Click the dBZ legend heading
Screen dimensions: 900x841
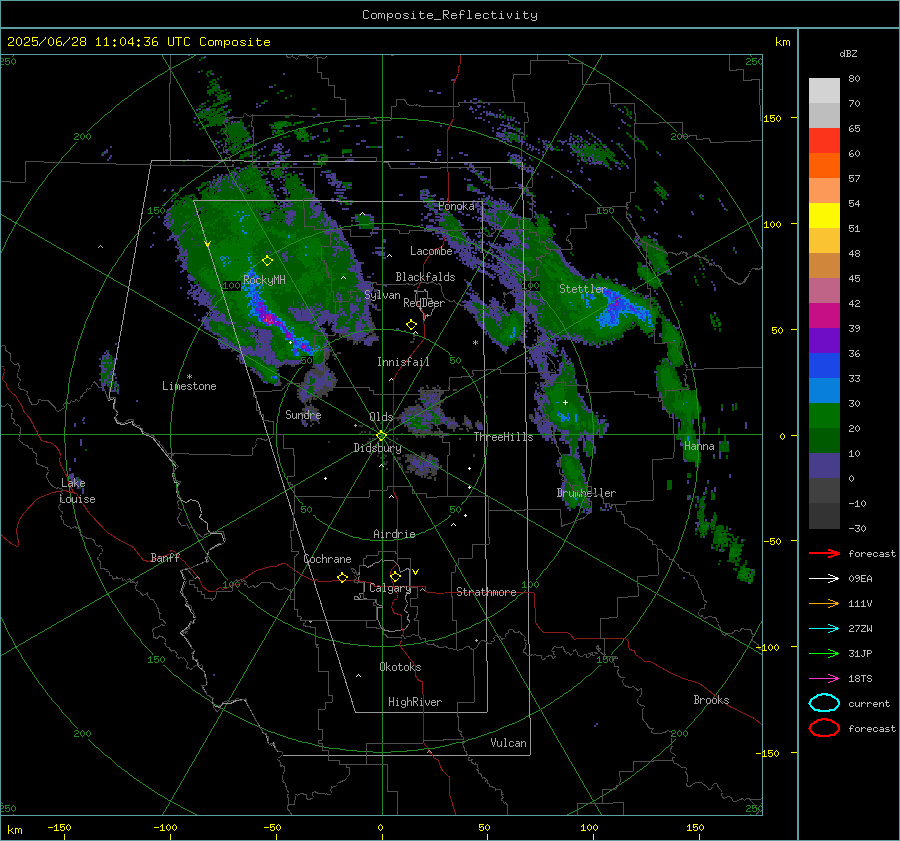848,53
